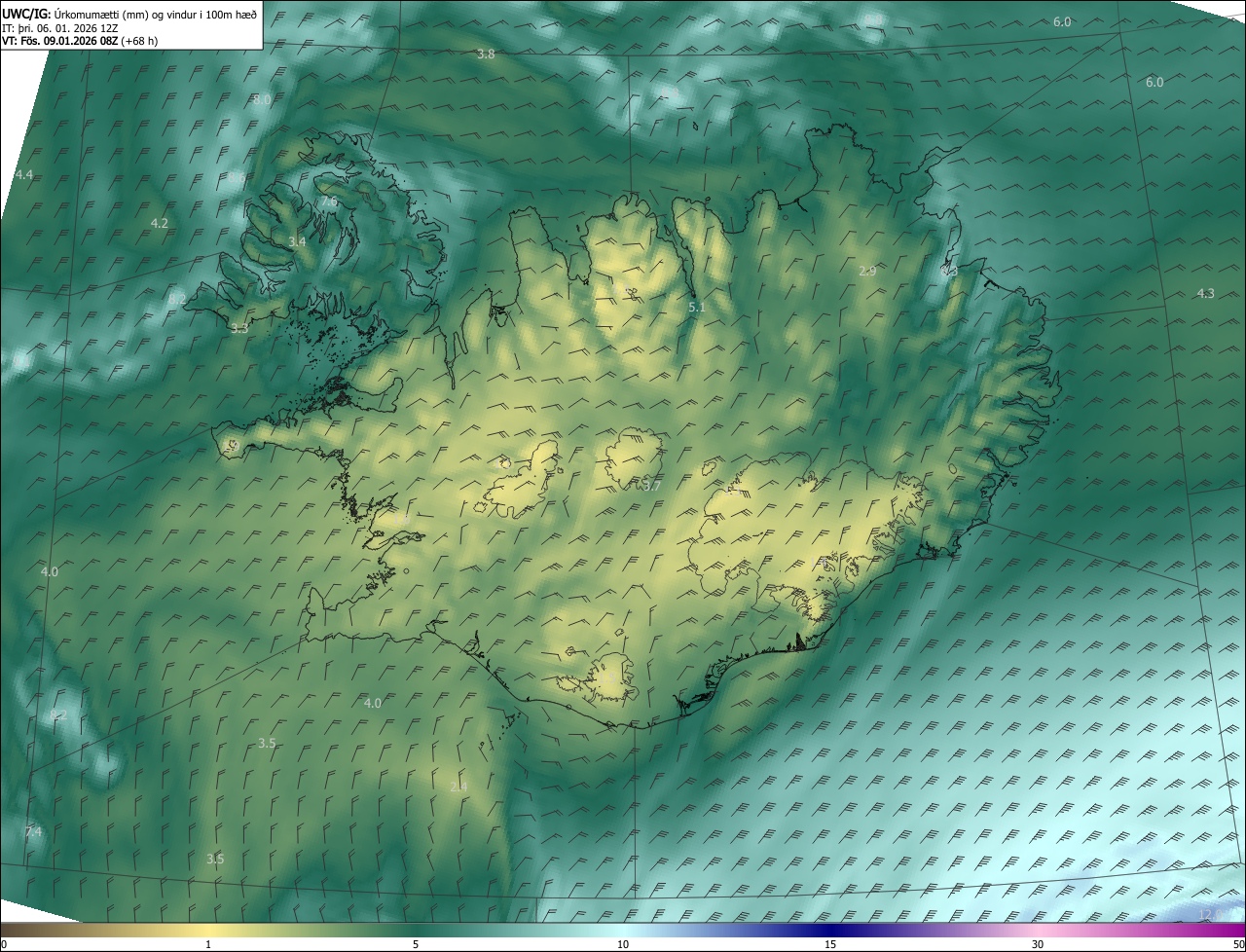Image resolution: width=1246 pixels, height=952 pixels.
Task: Click the 3.4 value label
Action: (297, 241)
